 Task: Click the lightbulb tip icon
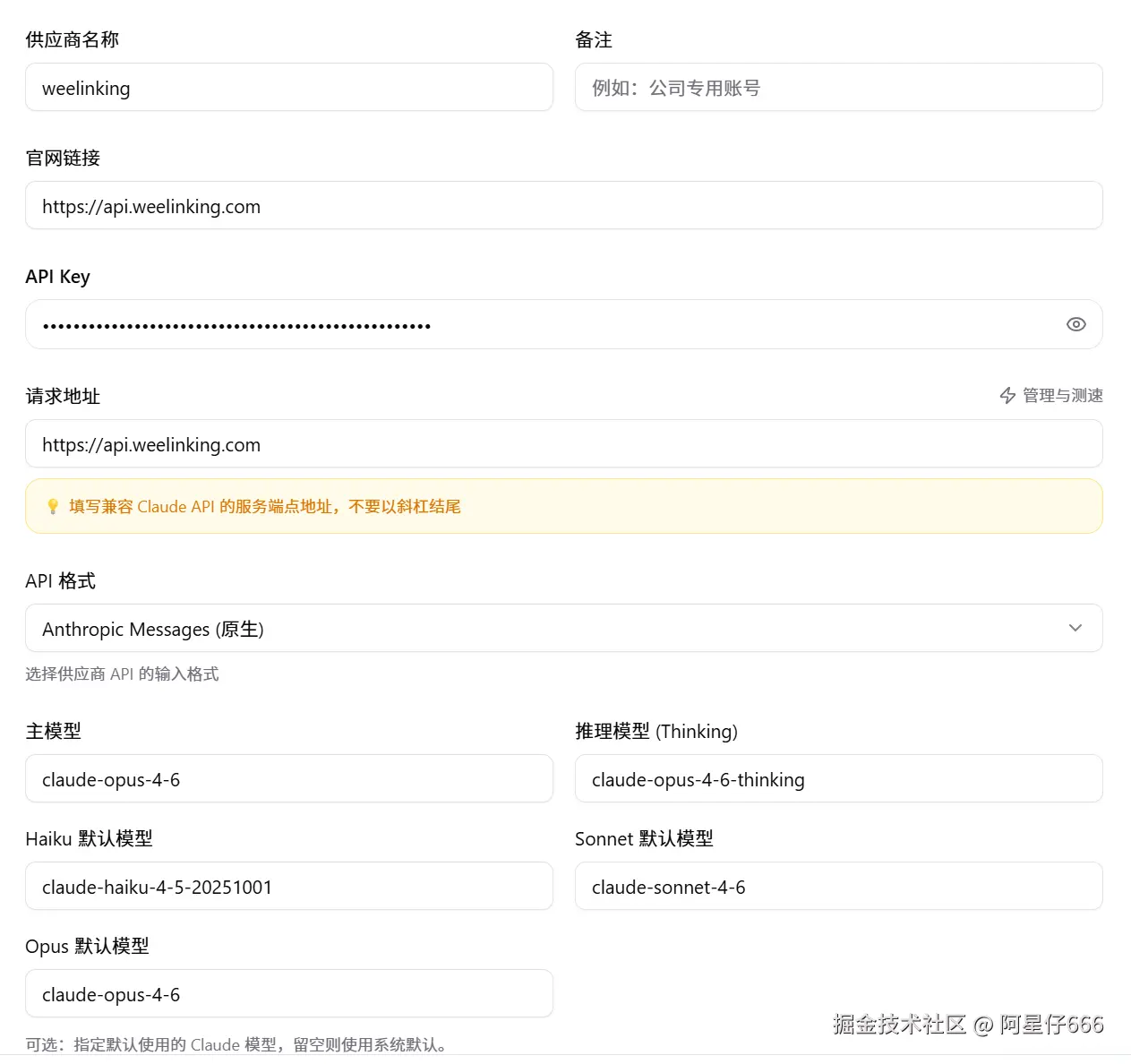tap(53, 506)
